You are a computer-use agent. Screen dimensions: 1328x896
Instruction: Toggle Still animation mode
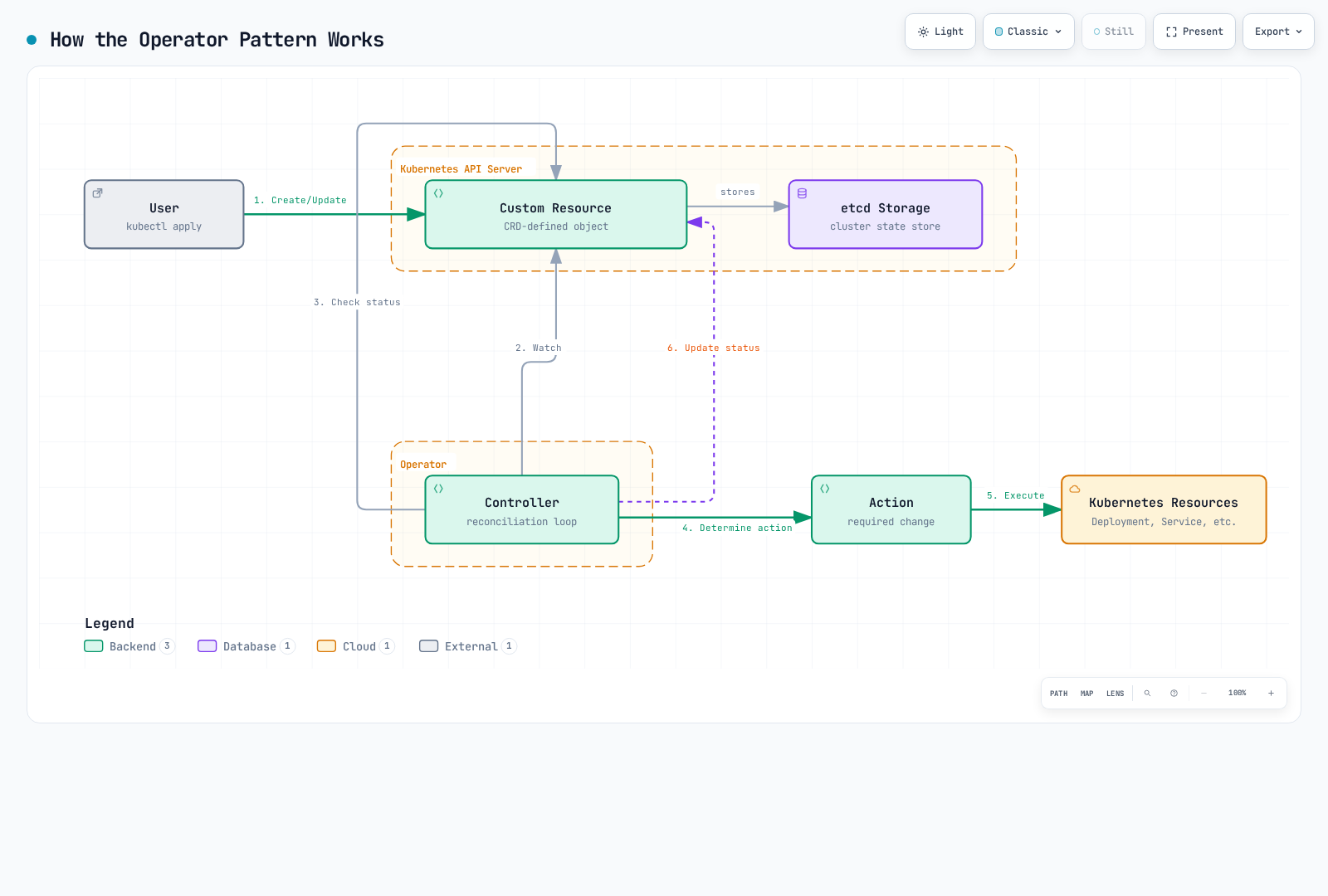(1114, 32)
